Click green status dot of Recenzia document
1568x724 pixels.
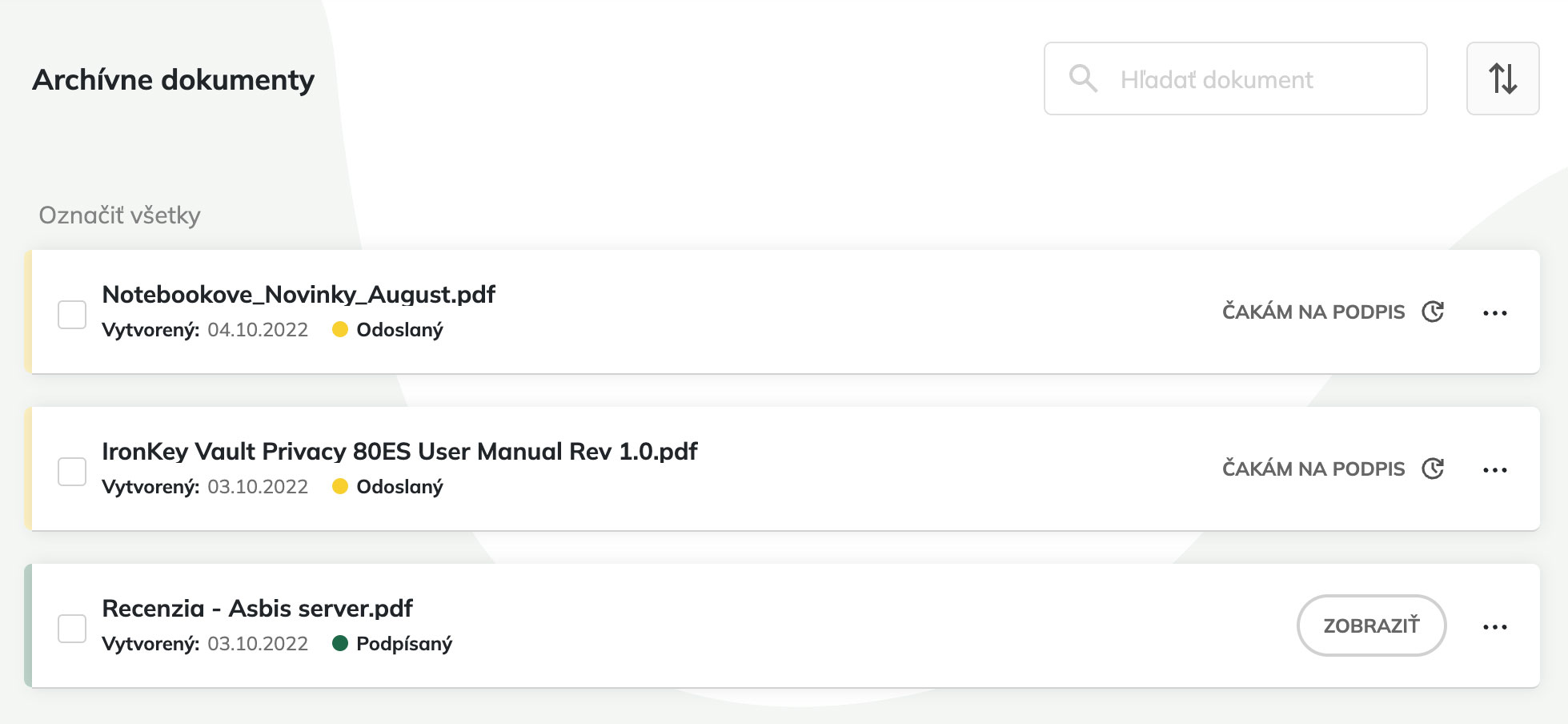(339, 643)
